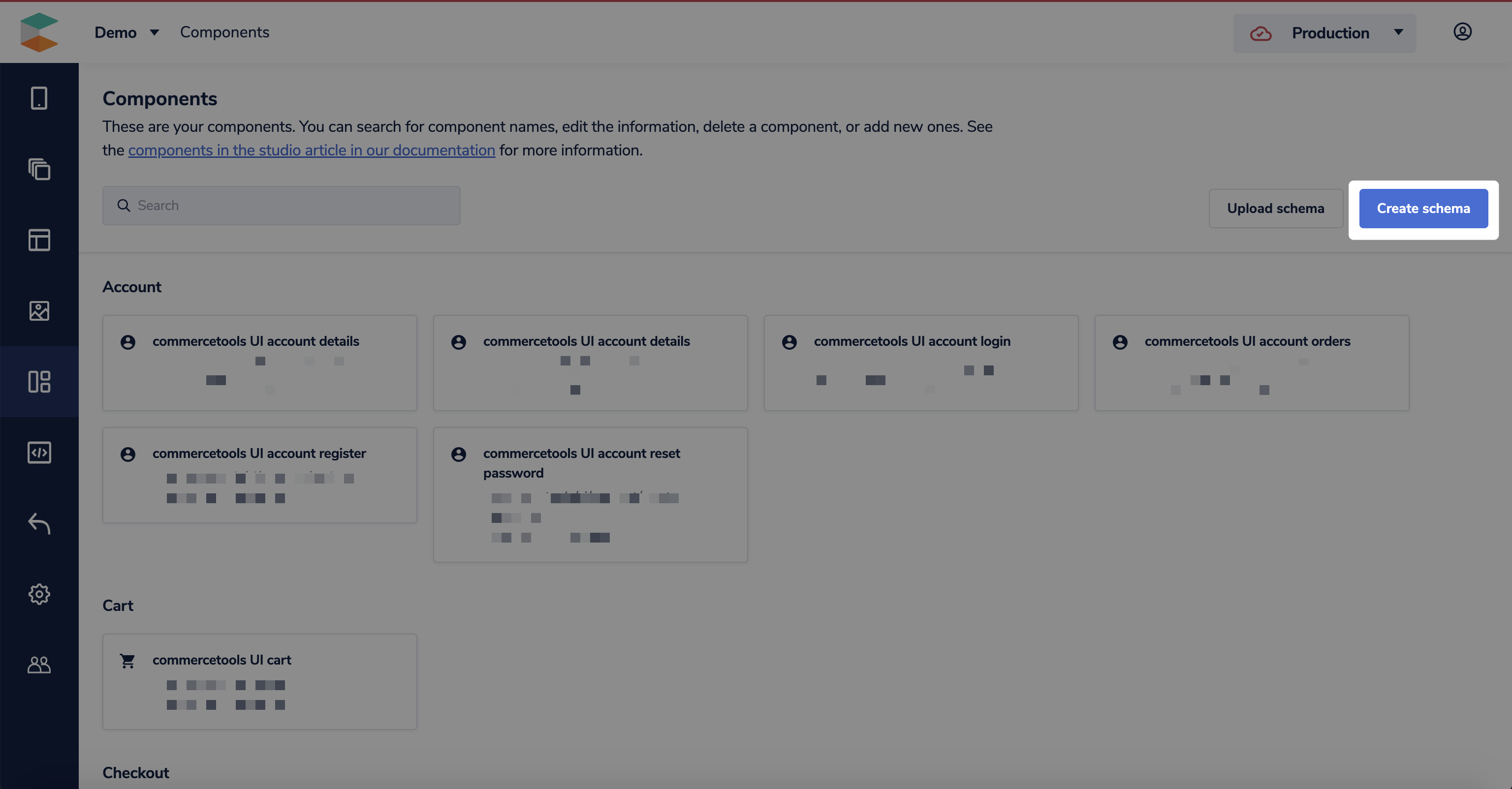Open the users team sidebar icon

[39, 665]
